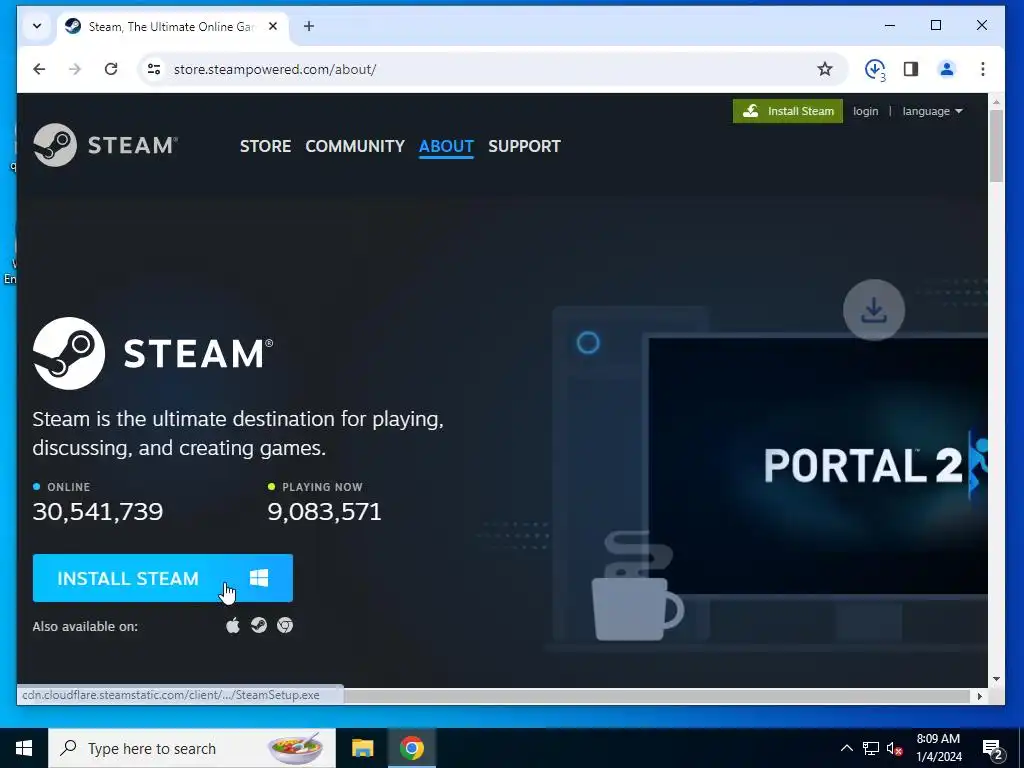The width and height of the screenshot is (1024, 768).
Task: Open the Chrome three-dot menu
Action: (982, 69)
